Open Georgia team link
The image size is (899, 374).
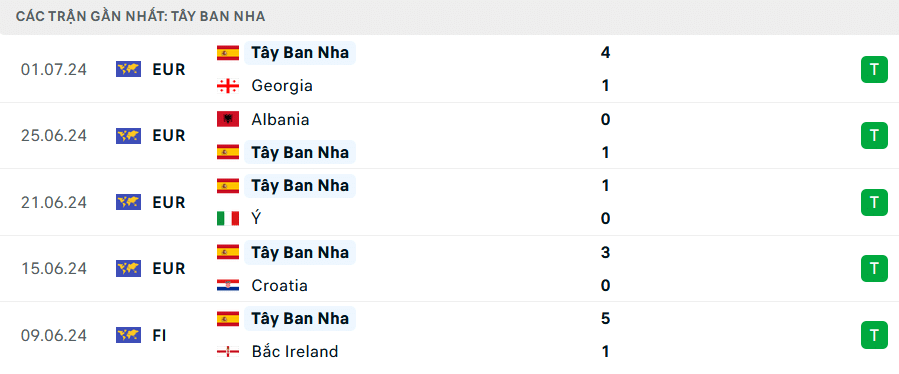282,86
